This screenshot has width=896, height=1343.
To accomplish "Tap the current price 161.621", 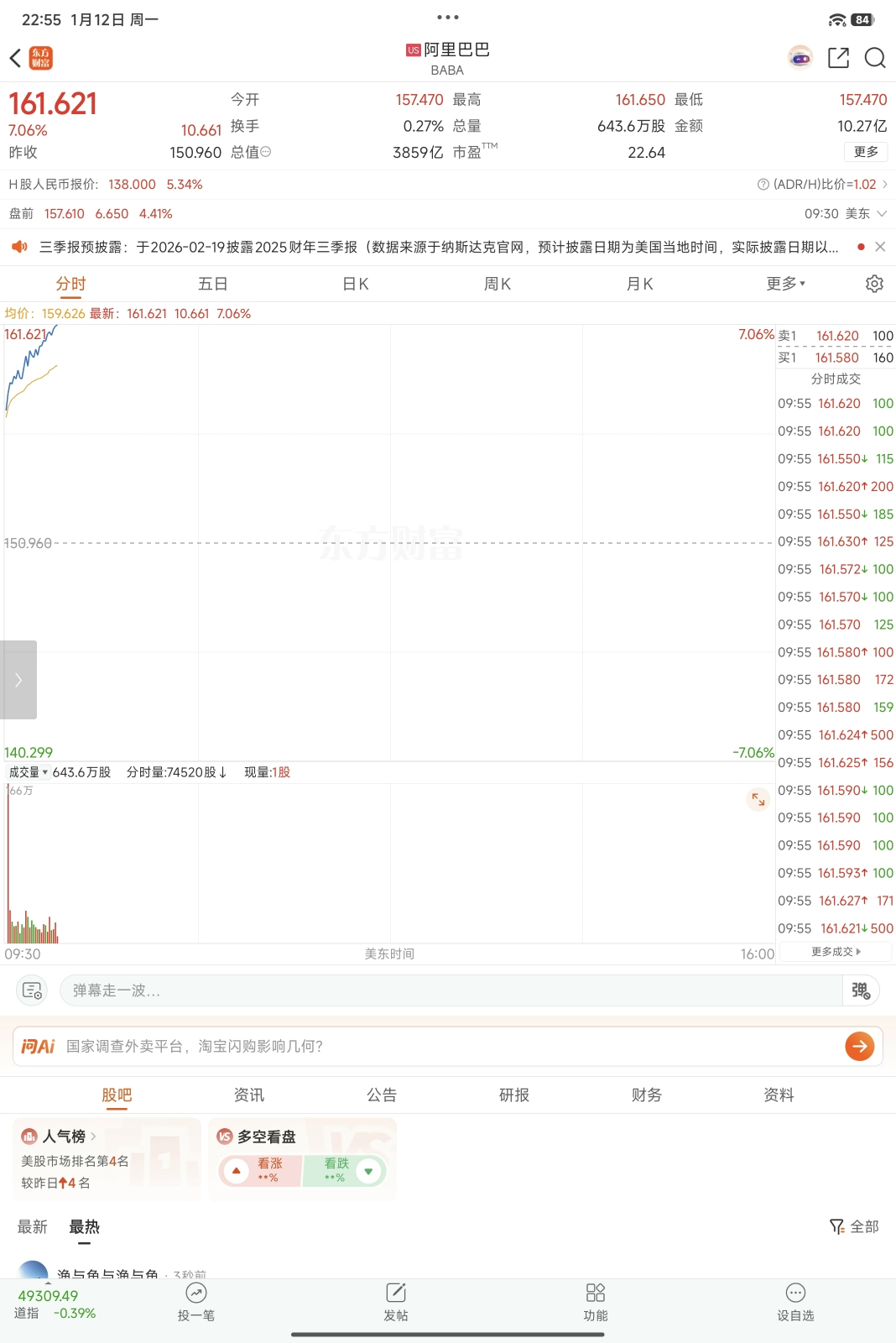I will 53,104.
